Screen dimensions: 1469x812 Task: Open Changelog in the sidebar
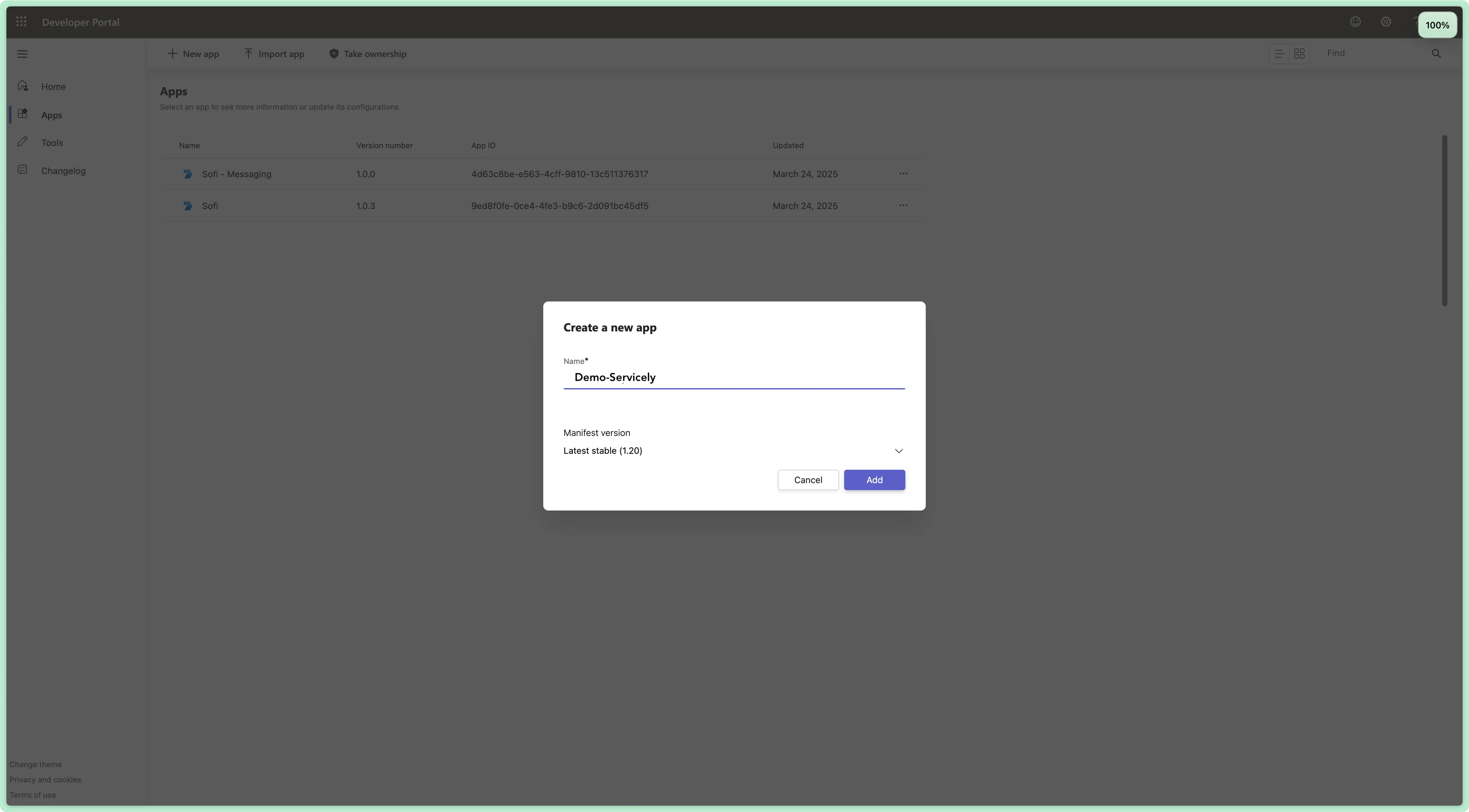(x=63, y=171)
